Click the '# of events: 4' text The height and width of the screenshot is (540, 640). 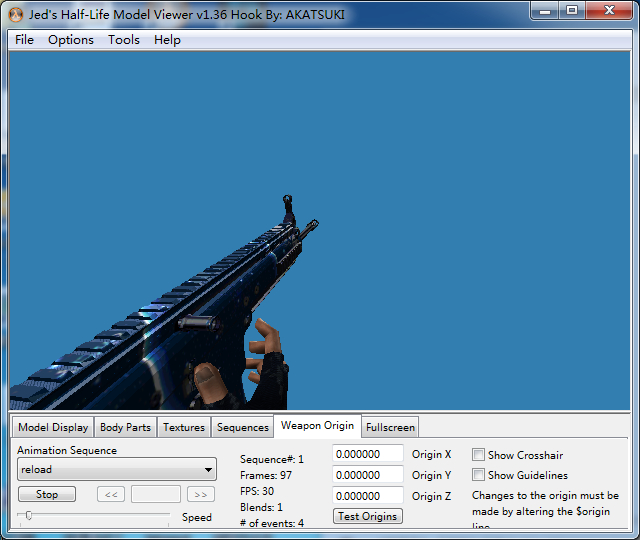pos(272,523)
